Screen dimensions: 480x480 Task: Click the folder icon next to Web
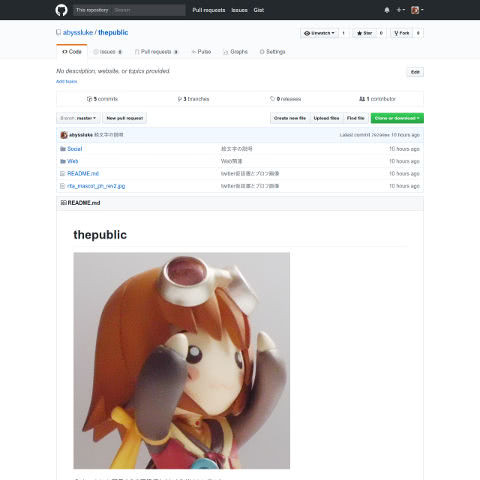pos(63,161)
